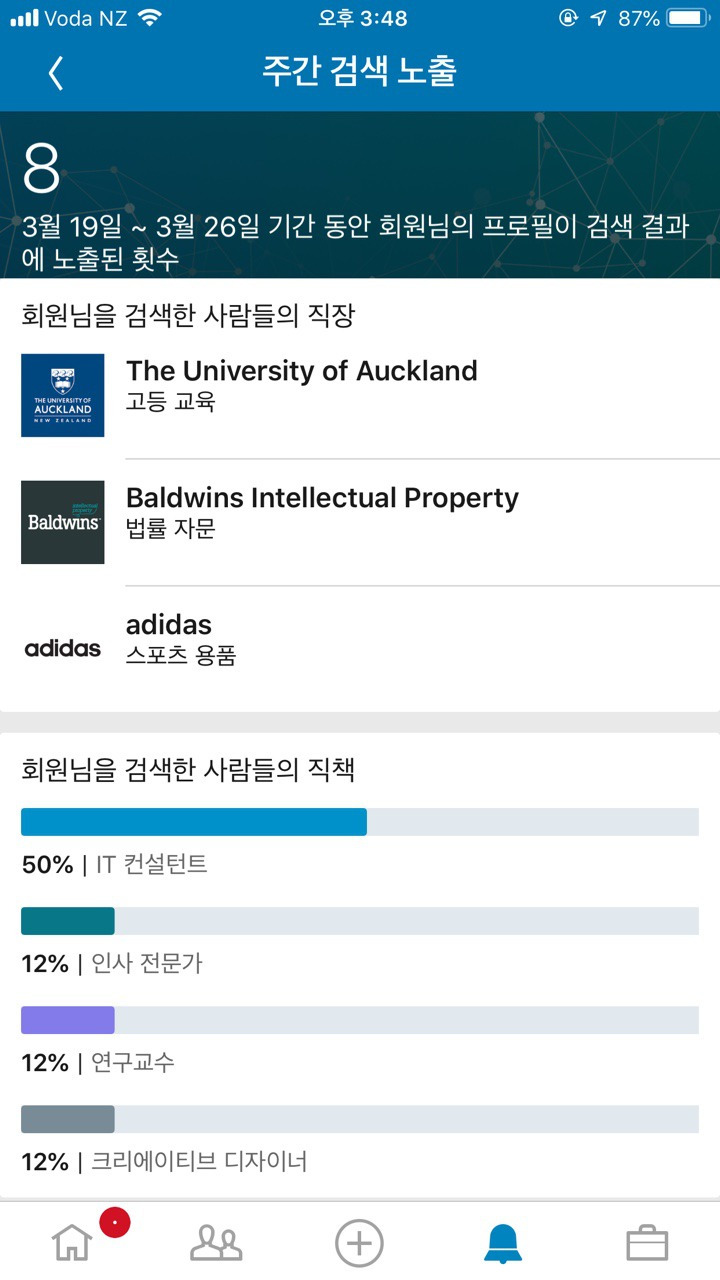The image size is (720, 1280).
Task: Tap the search count number 8
Action: (42, 169)
